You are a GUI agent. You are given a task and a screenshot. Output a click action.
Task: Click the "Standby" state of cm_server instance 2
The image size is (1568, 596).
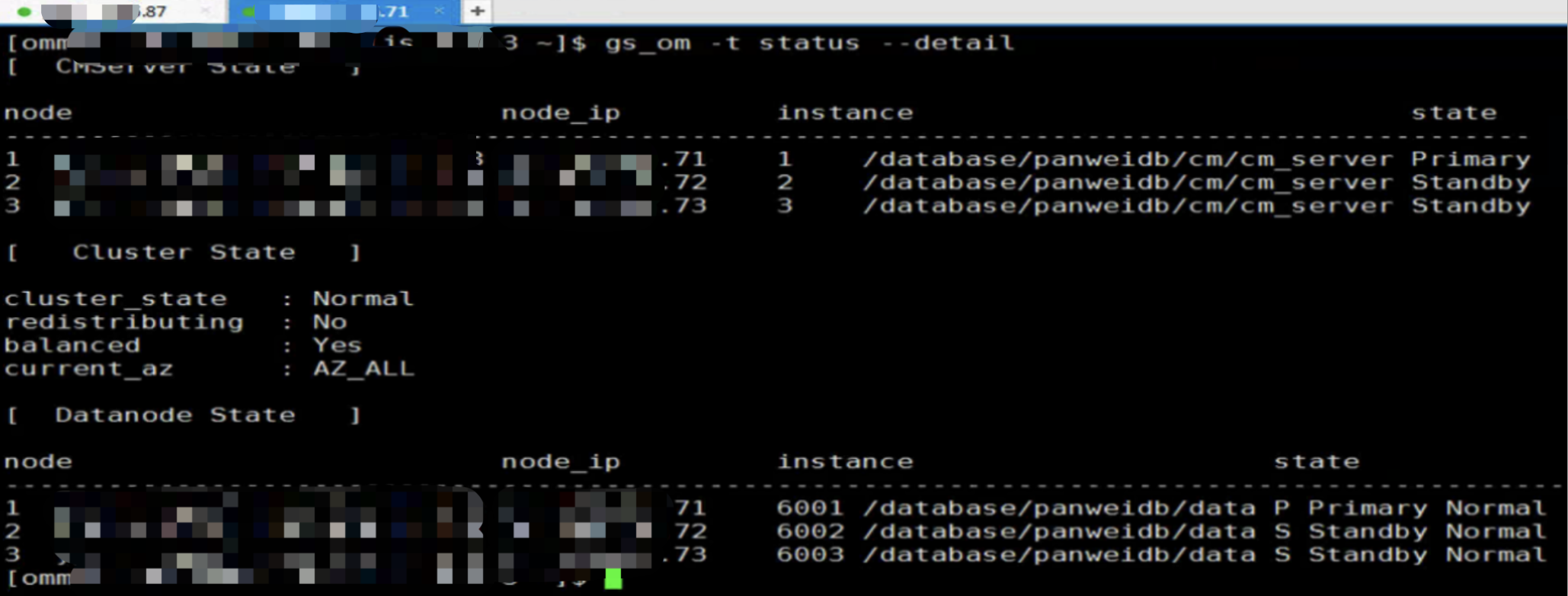pyautogui.click(x=1470, y=183)
